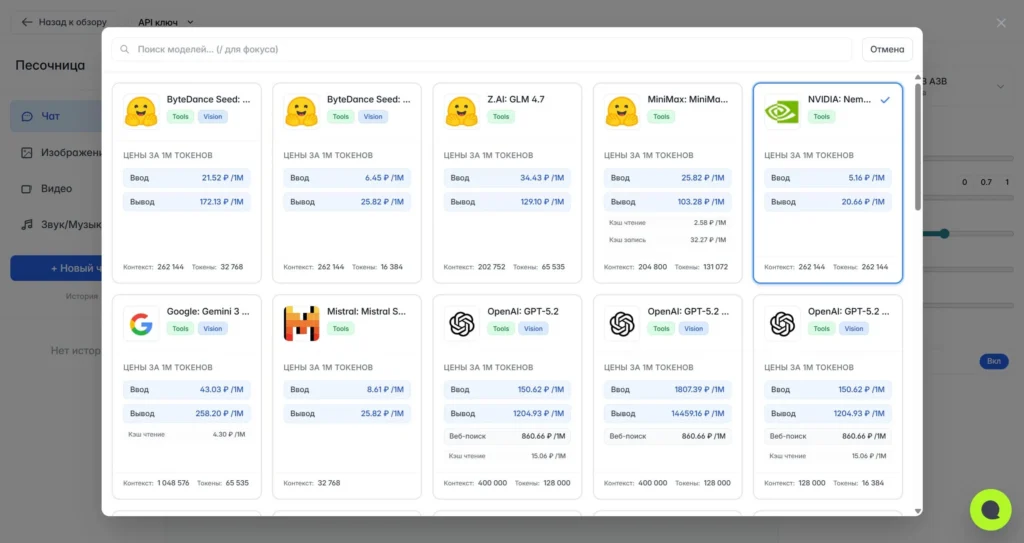Click the NVIDIA logo icon

coord(781,110)
